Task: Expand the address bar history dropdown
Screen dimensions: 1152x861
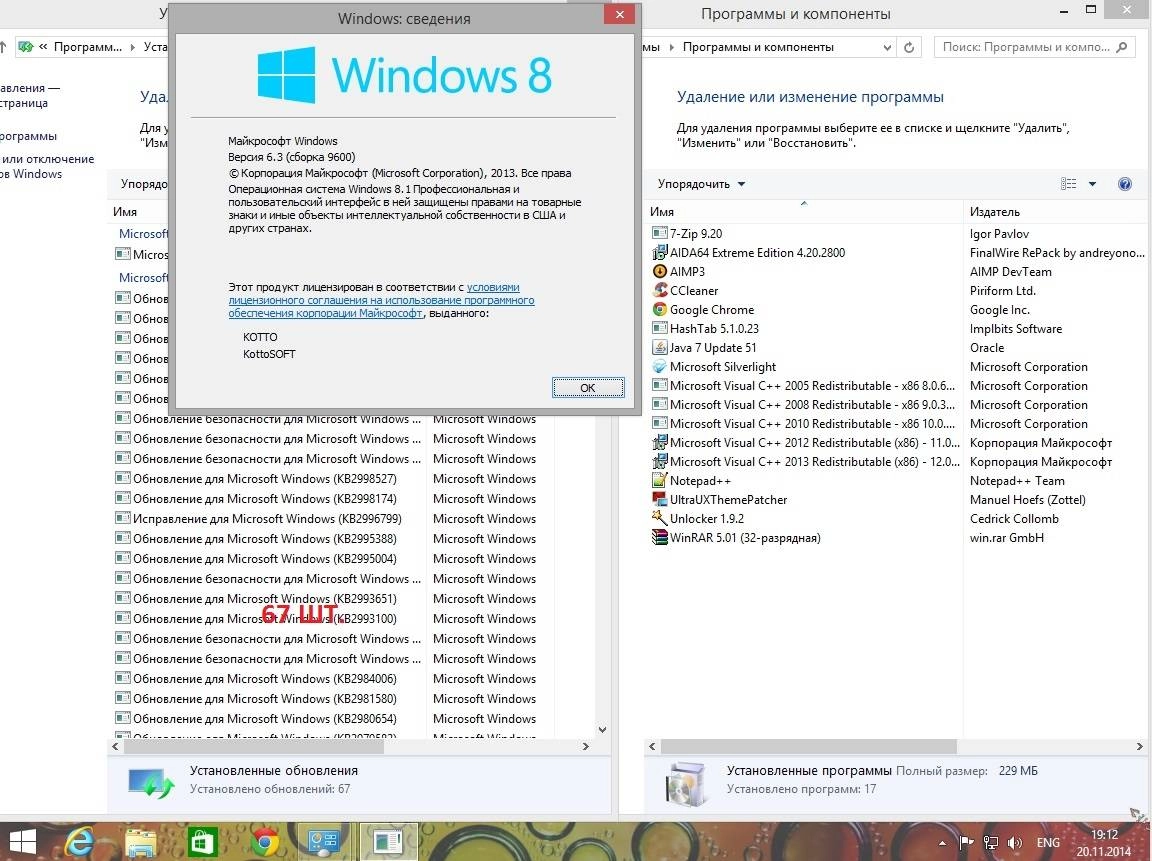Action: pyautogui.click(x=887, y=47)
